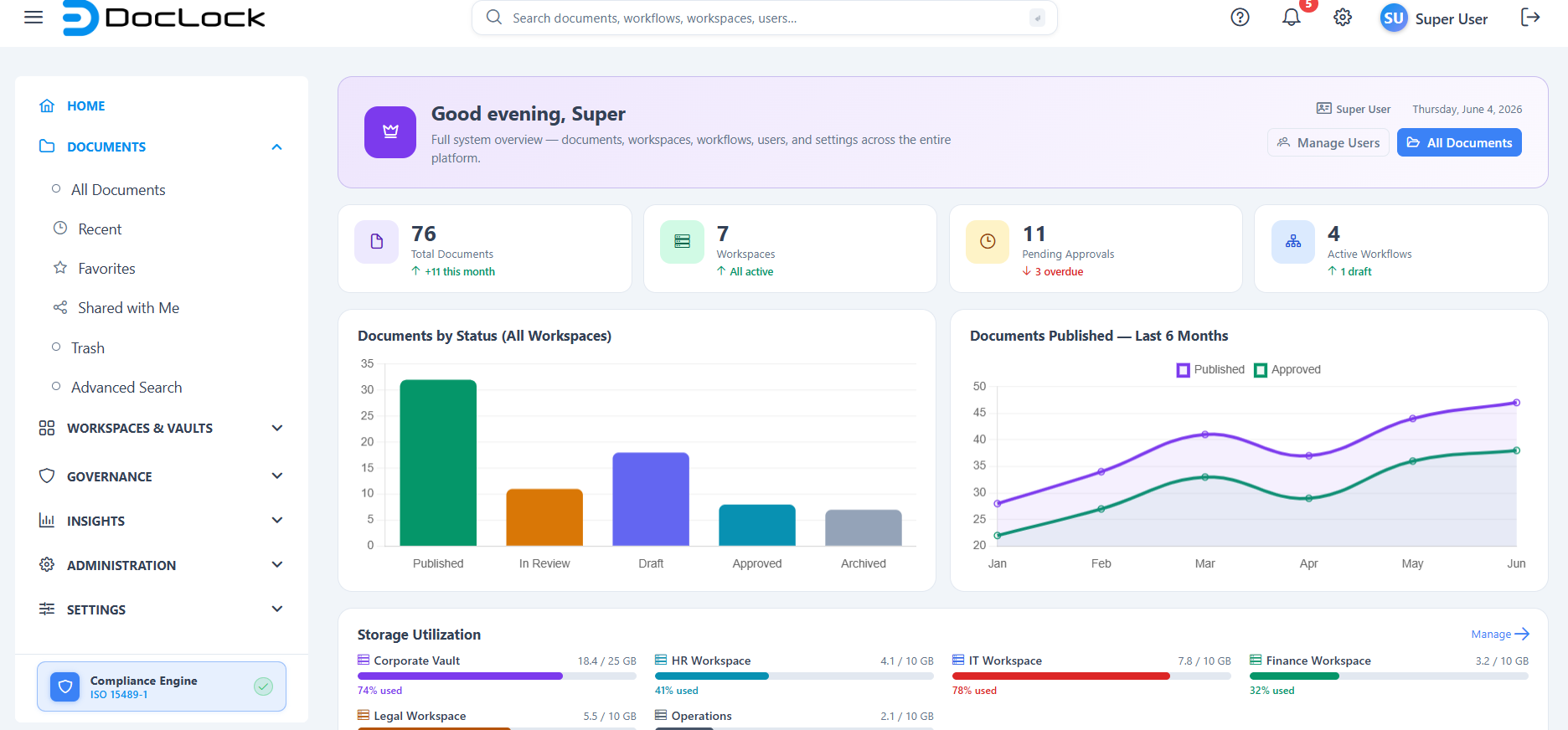Click the Total Documents file icon

(x=377, y=242)
